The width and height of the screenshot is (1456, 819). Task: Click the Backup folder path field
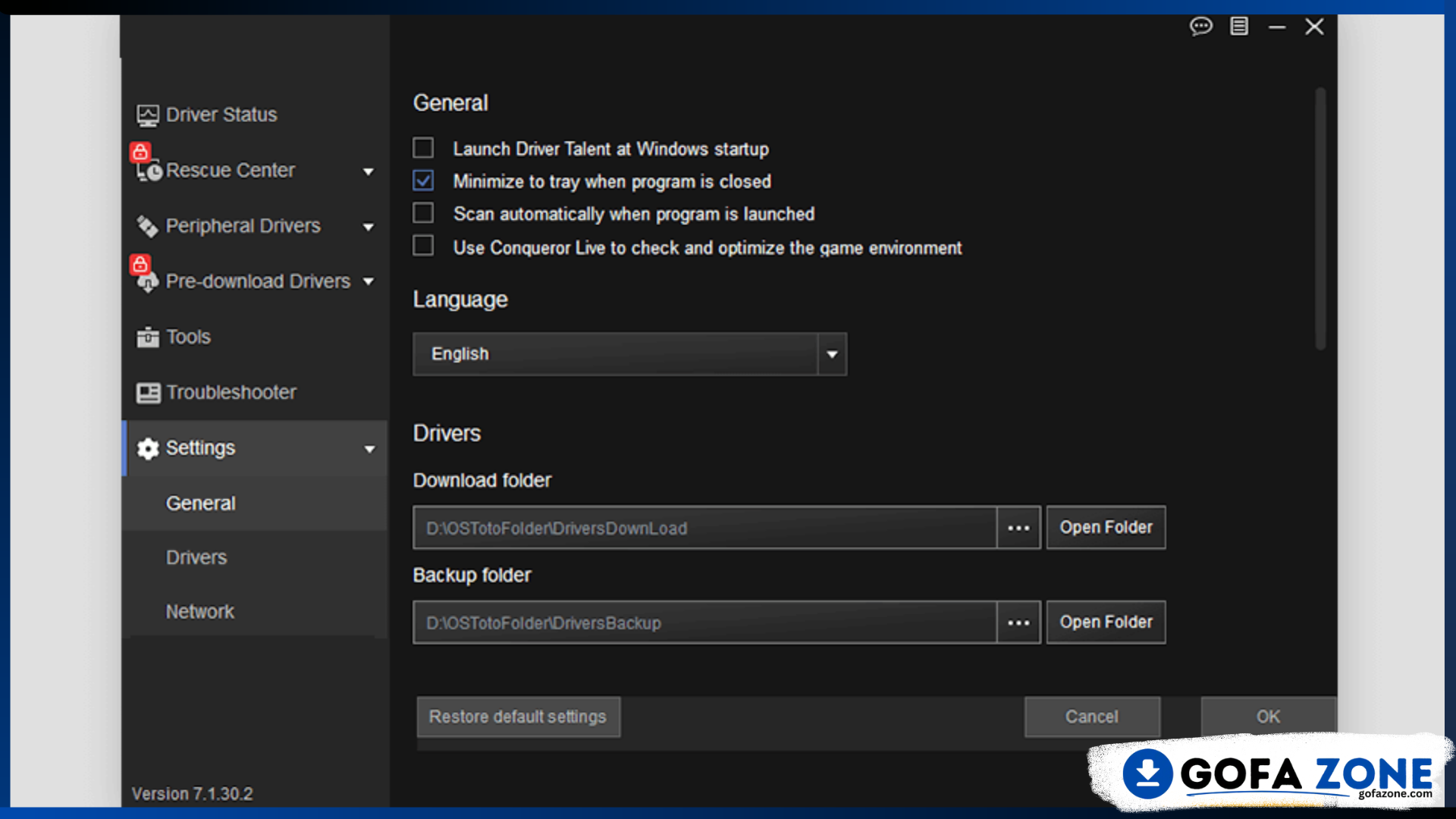coord(704,623)
